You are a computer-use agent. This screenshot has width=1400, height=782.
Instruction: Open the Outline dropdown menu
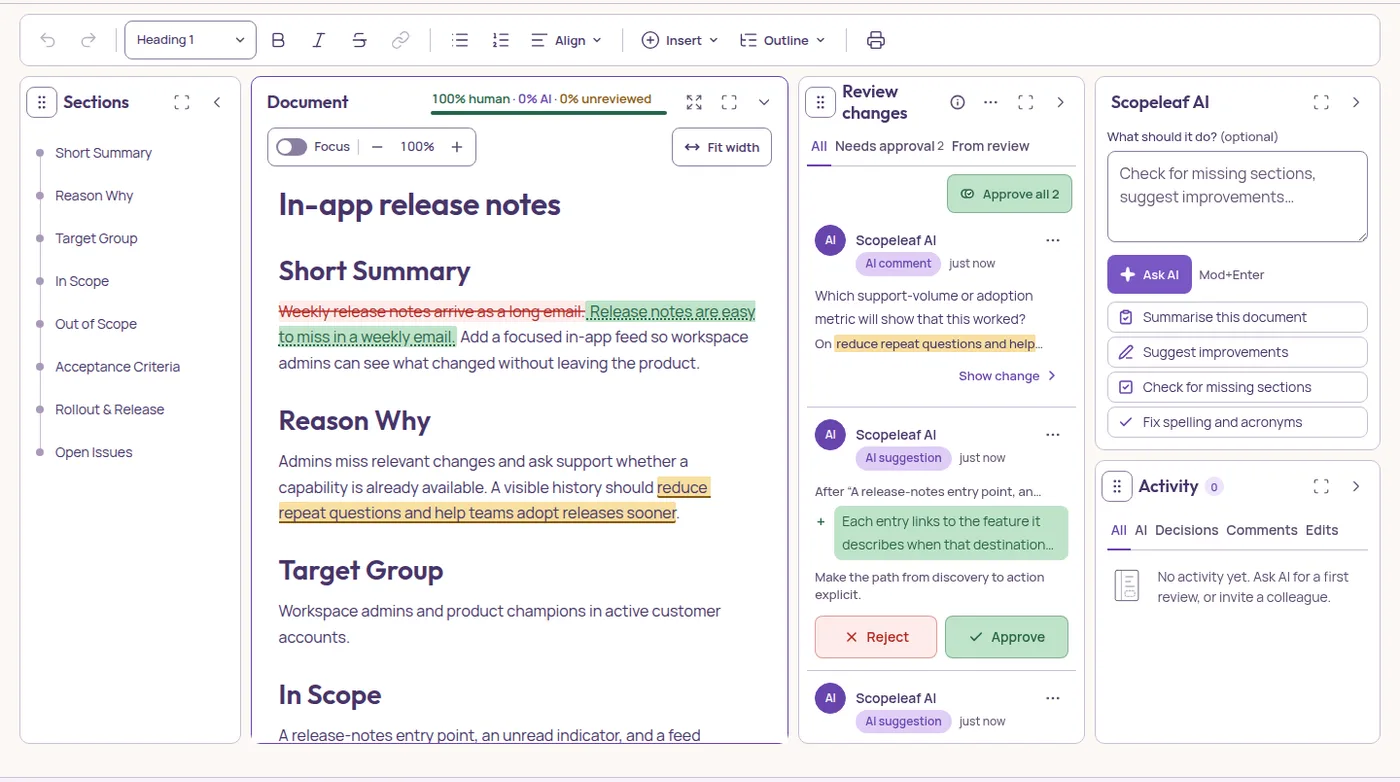coord(782,40)
